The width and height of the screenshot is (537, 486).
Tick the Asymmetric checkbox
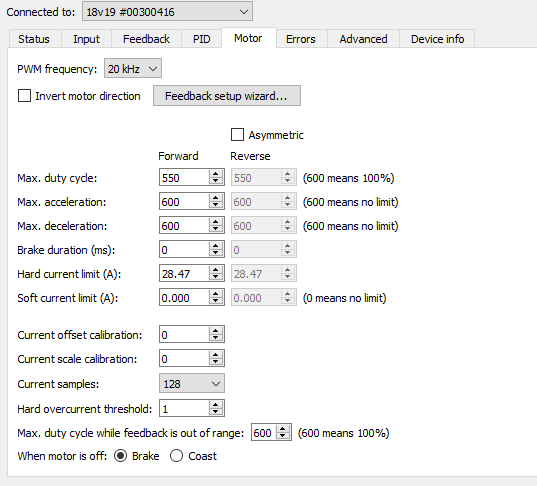(x=237, y=135)
